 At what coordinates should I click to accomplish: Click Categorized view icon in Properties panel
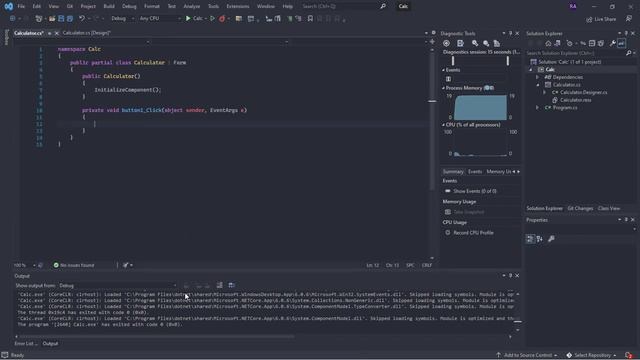530,239
